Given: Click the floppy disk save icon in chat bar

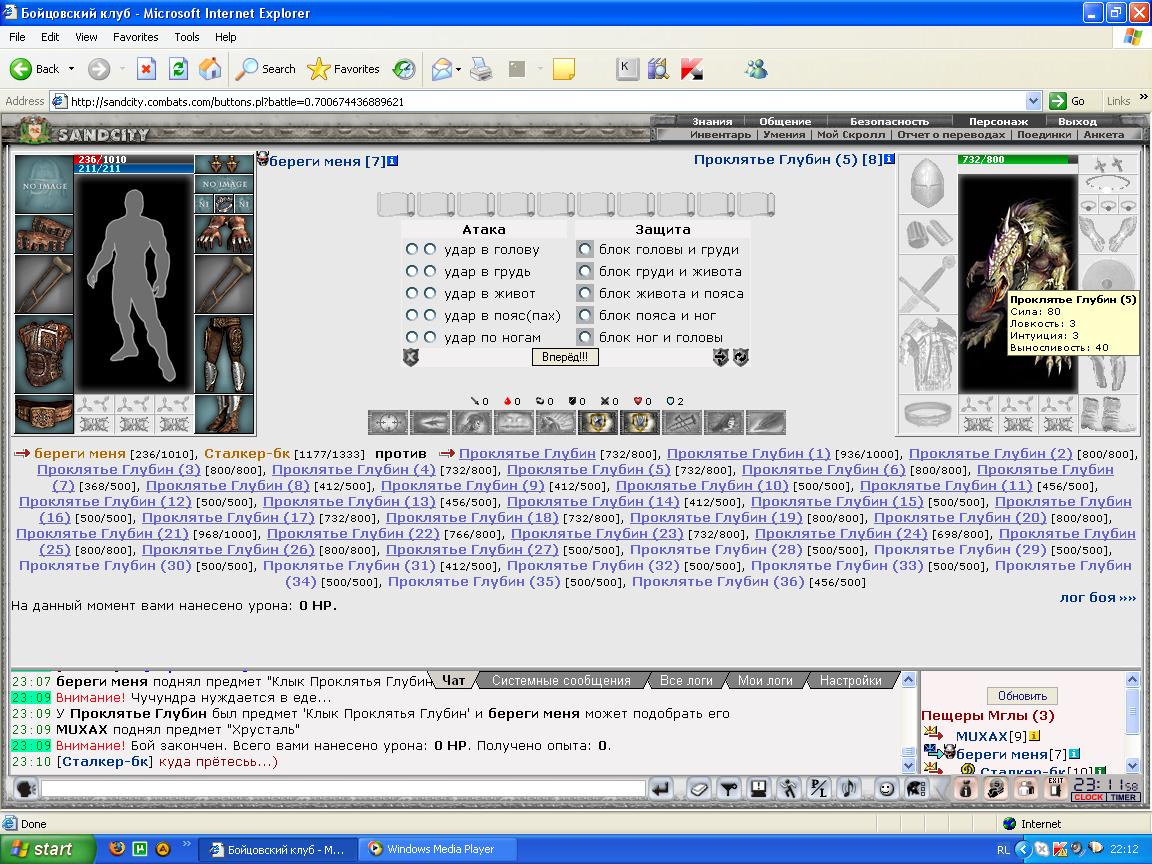Looking at the screenshot, I should pos(758,789).
